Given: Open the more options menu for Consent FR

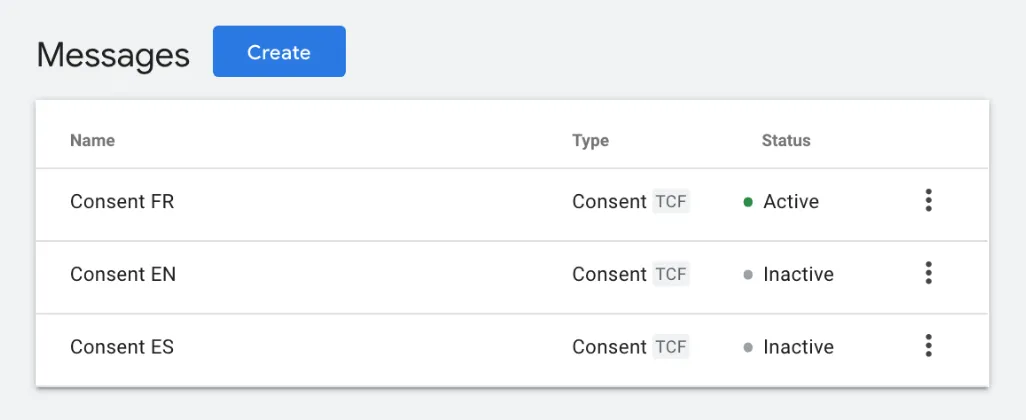Looking at the screenshot, I should click(x=928, y=201).
